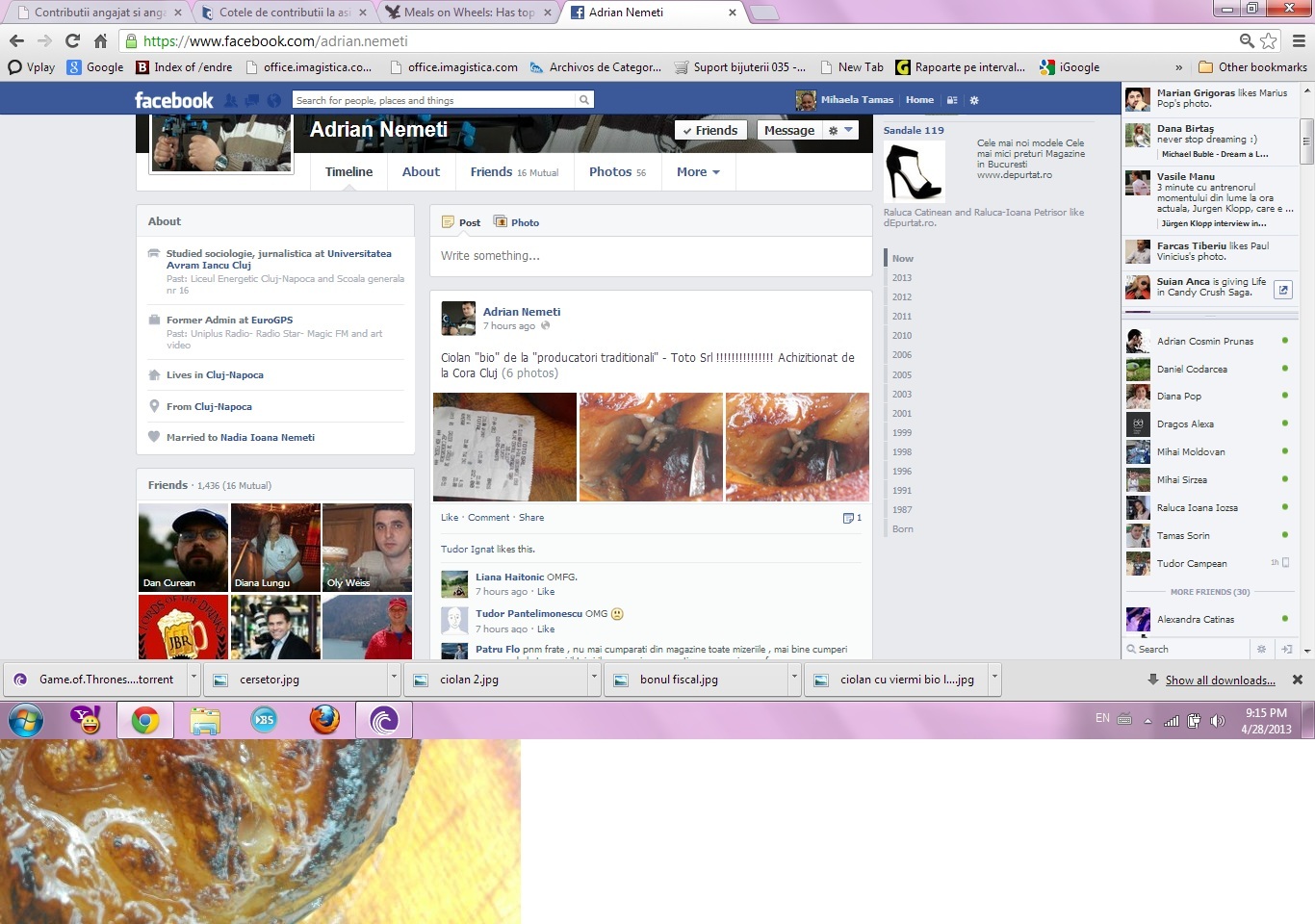Open dropdown for Game.of.Thrones torrent download
Screen dimensions: 1315x924
193,680
